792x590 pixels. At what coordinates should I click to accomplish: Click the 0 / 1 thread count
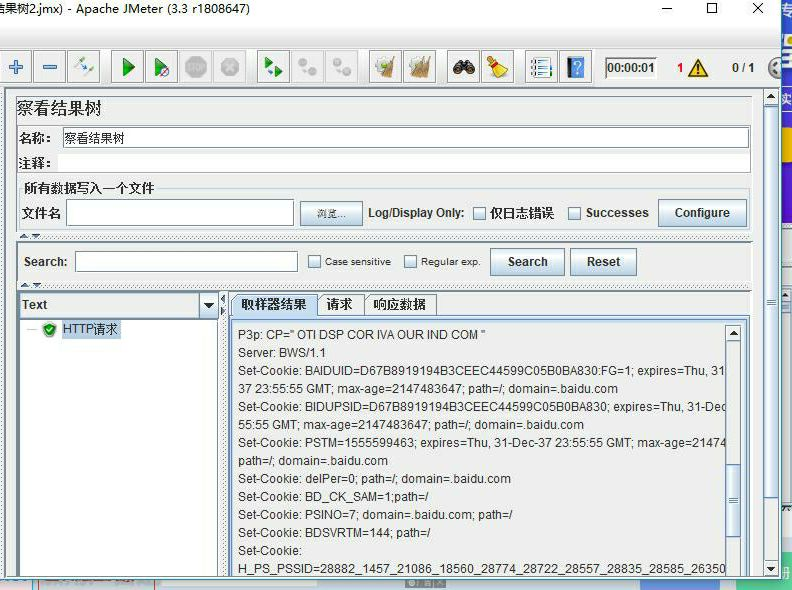(x=743, y=68)
